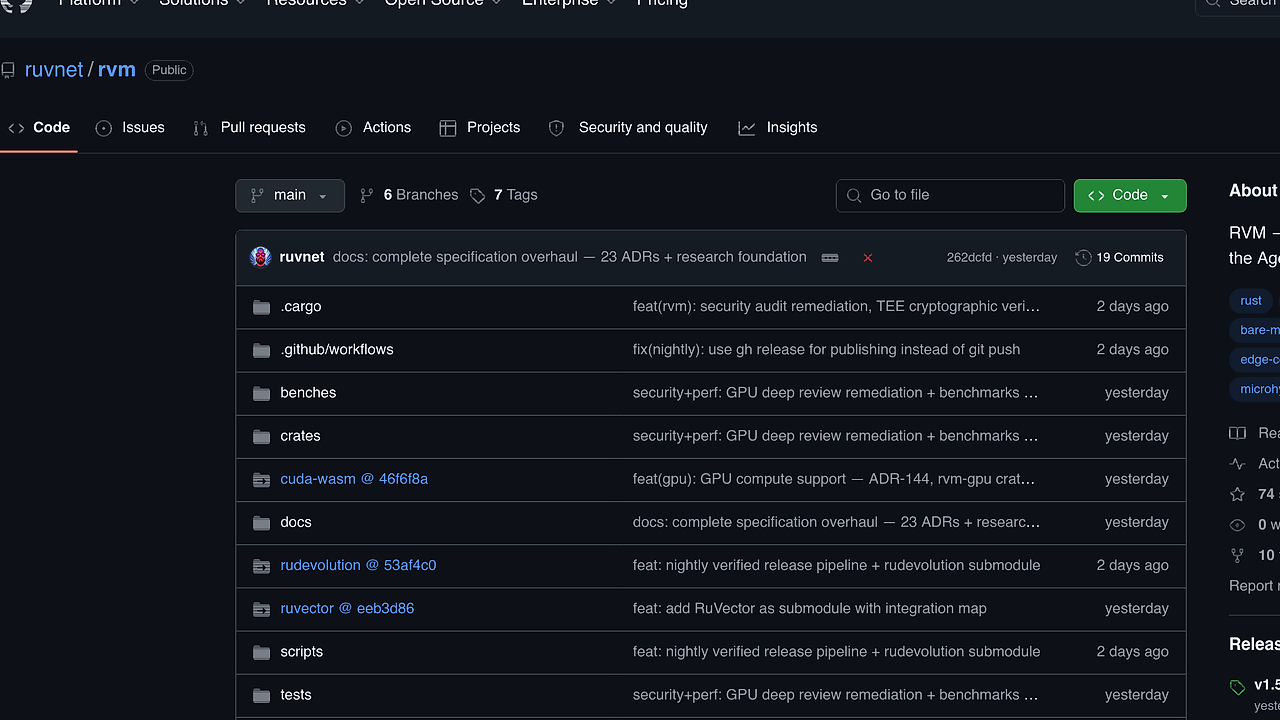Go to the Actions tab

pyautogui.click(x=373, y=128)
